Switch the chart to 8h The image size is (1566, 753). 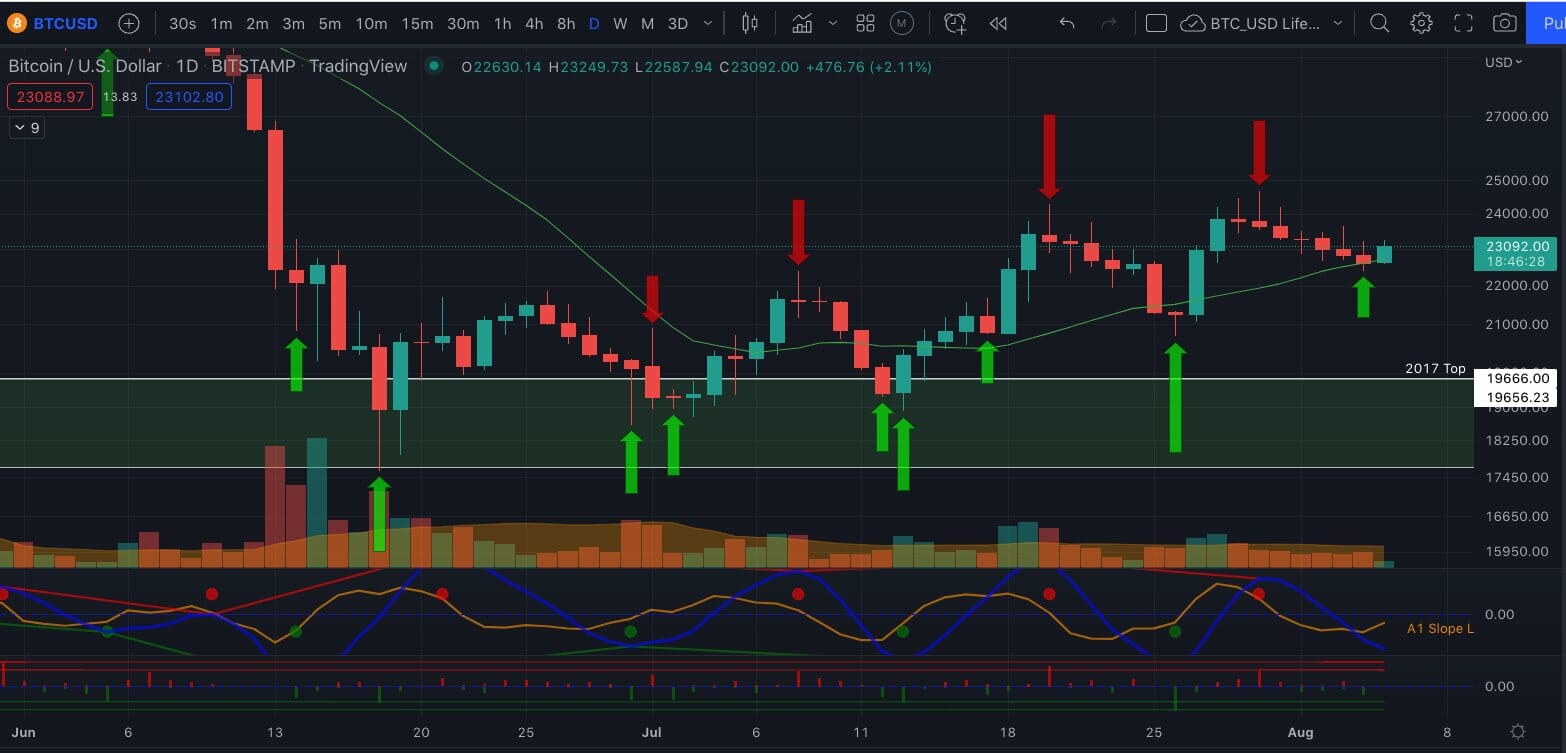coord(566,23)
